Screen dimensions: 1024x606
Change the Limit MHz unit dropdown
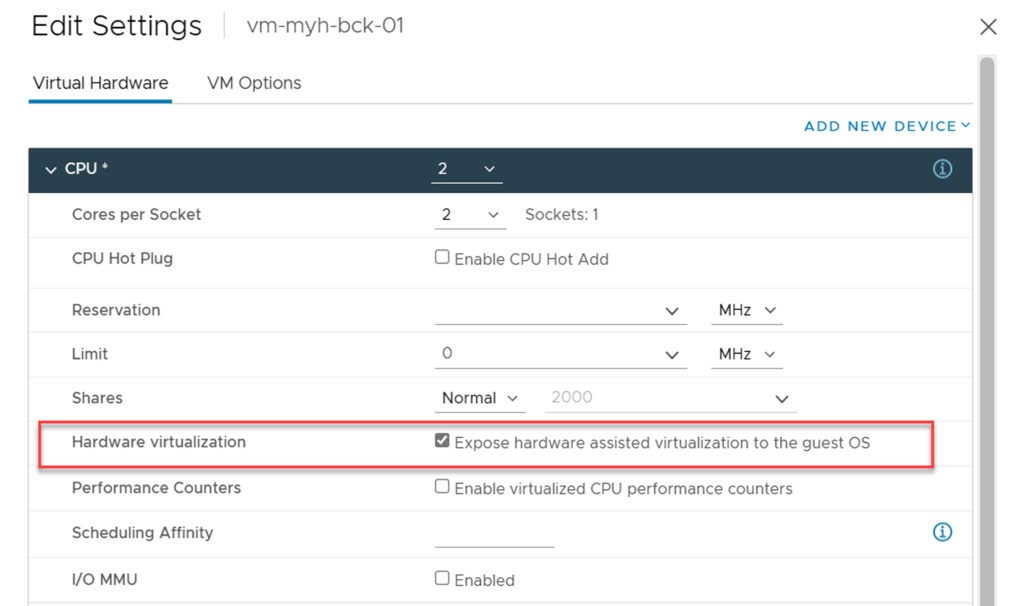tap(746, 354)
